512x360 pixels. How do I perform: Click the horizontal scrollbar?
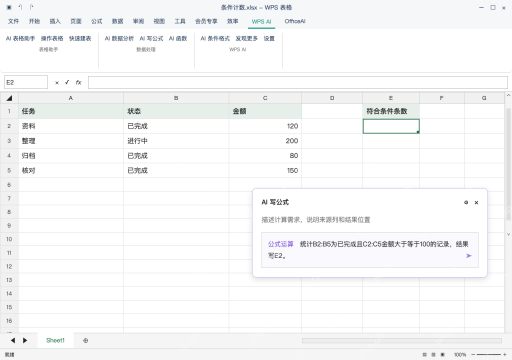402,340
